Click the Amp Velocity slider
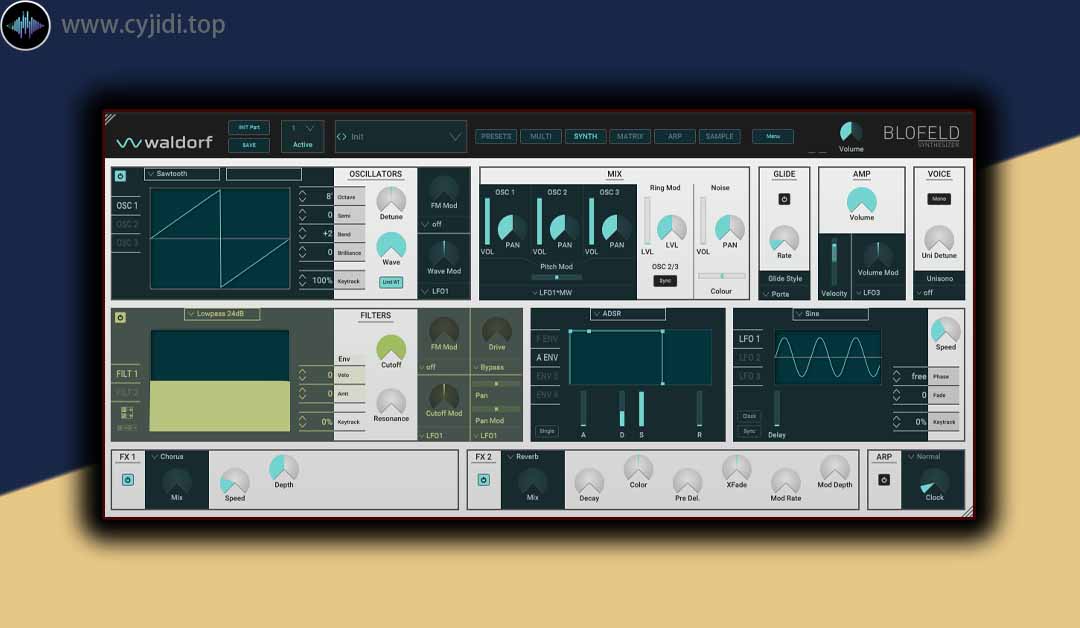 (834, 262)
